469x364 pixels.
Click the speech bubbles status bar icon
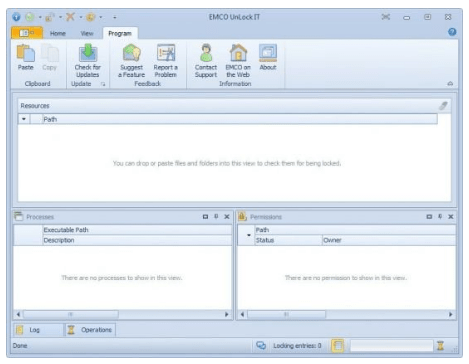point(261,345)
